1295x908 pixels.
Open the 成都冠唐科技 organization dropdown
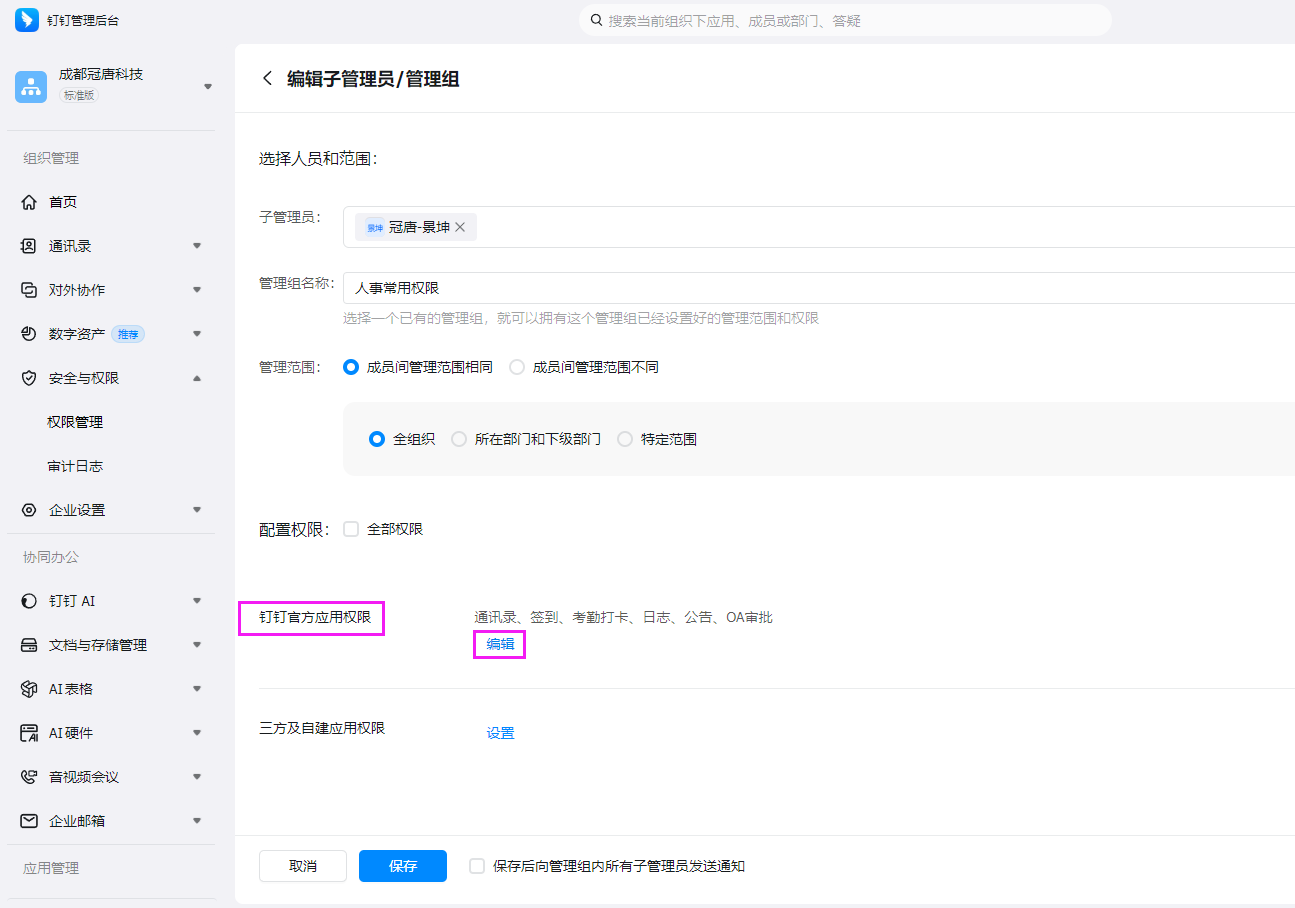pos(208,86)
